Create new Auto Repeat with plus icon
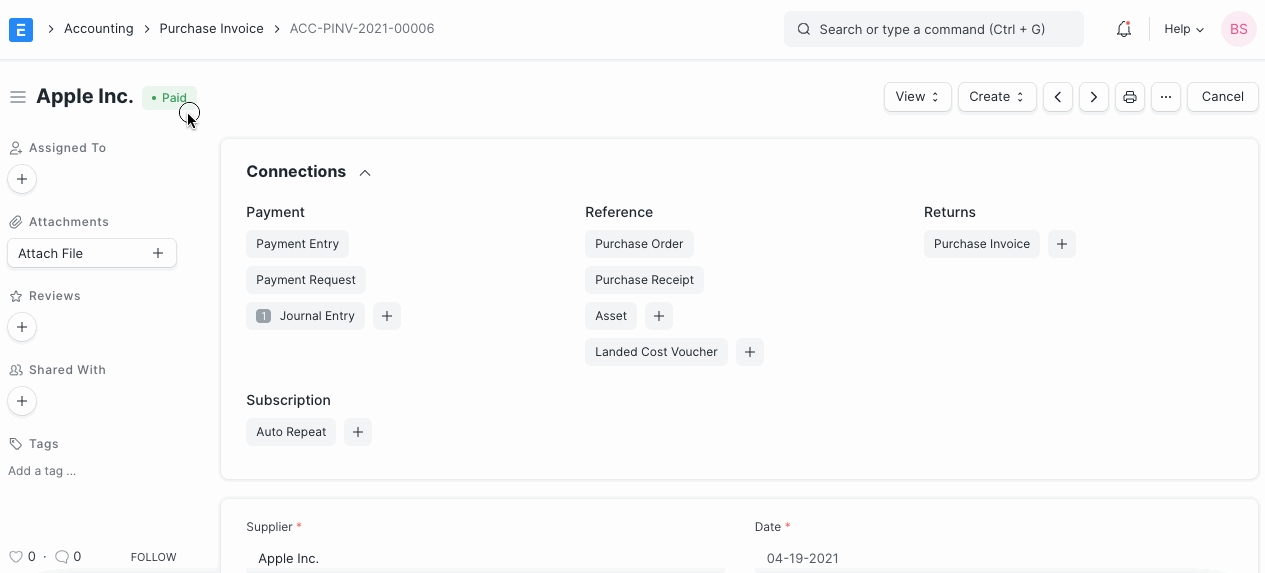The width and height of the screenshot is (1265, 573). (358, 432)
